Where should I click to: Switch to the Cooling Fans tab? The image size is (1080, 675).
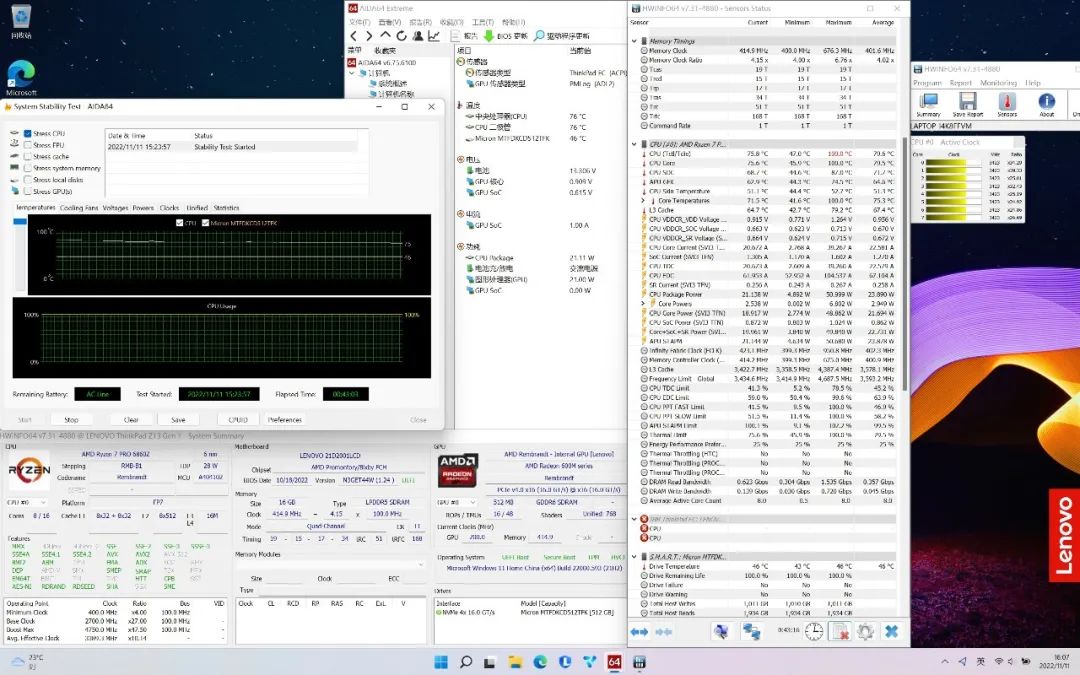[79, 208]
